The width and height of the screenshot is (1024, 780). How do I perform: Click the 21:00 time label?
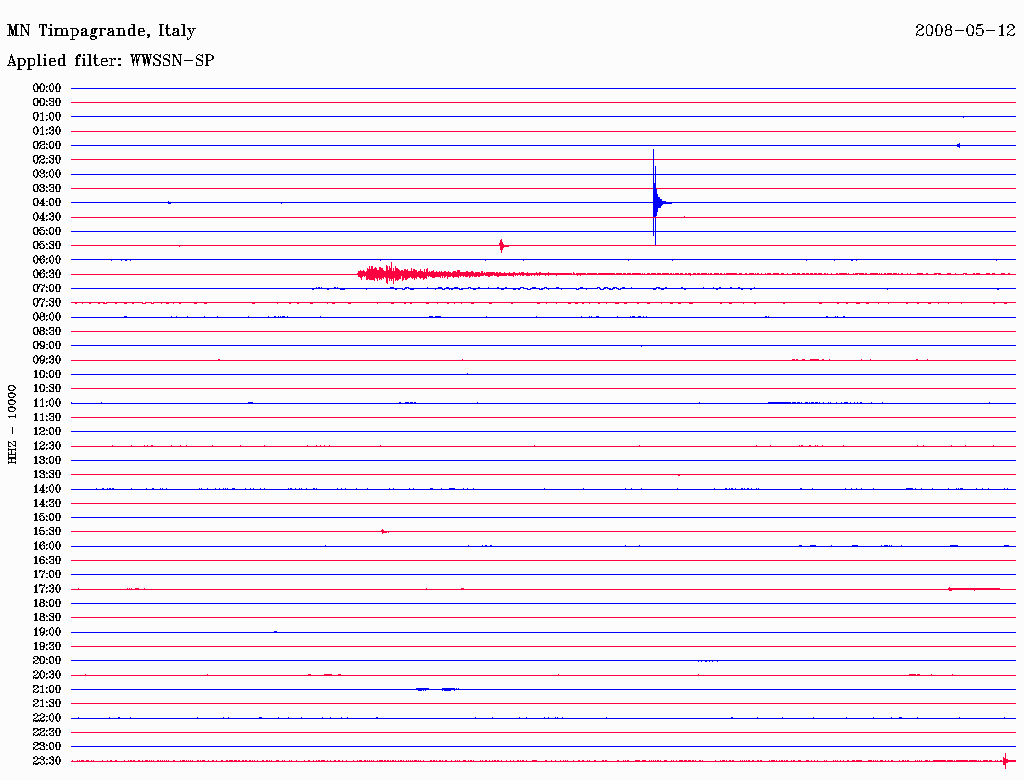click(47, 689)
